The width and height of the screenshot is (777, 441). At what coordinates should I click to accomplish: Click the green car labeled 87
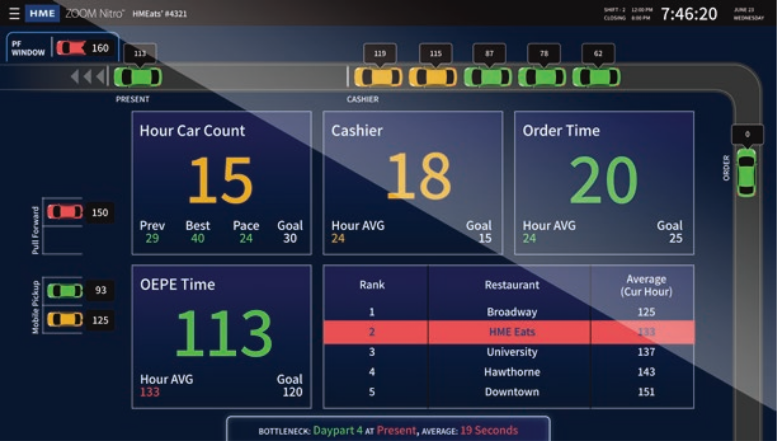(x=488, y=77)
